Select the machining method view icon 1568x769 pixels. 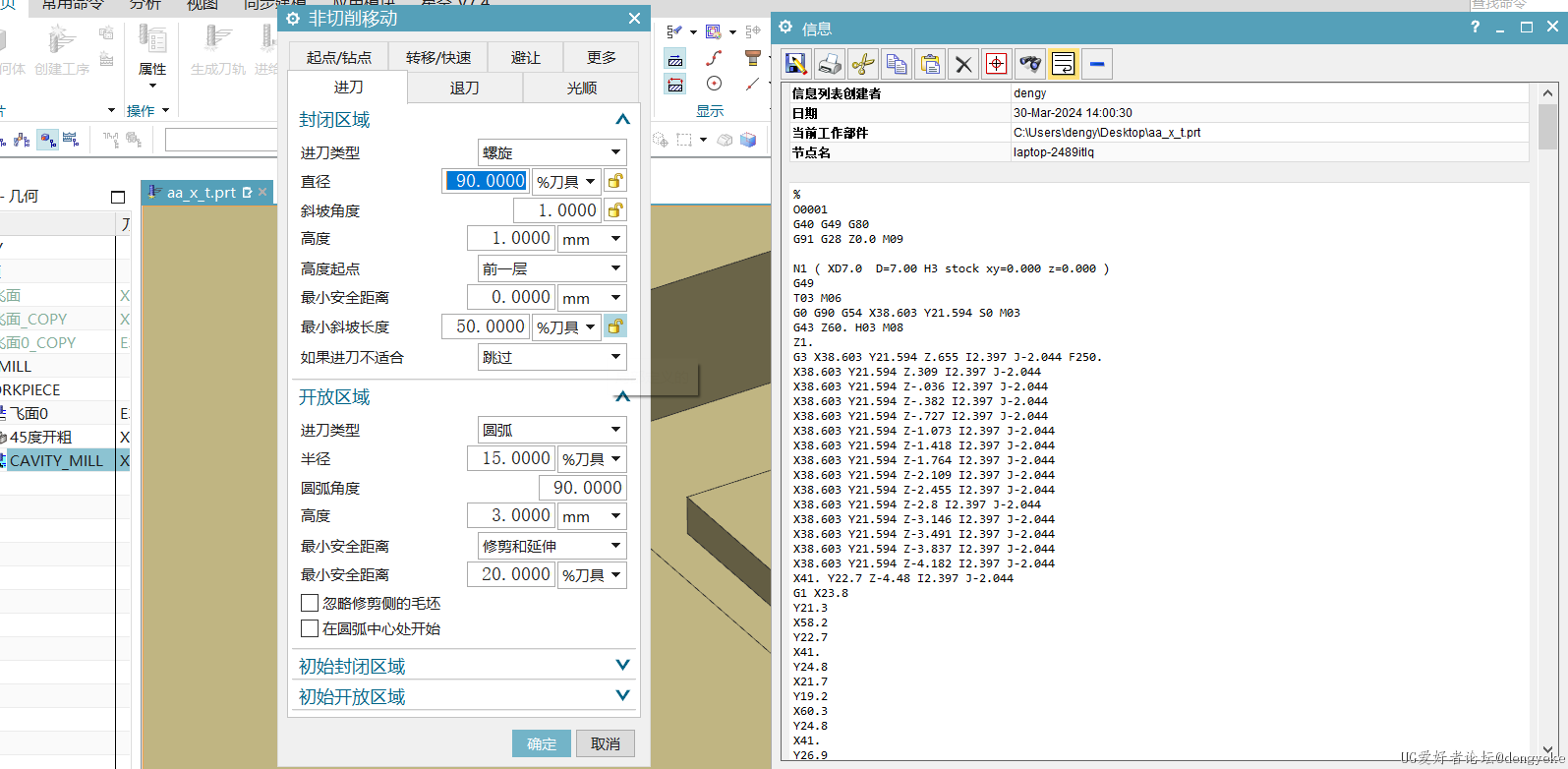tap(71, 140)
